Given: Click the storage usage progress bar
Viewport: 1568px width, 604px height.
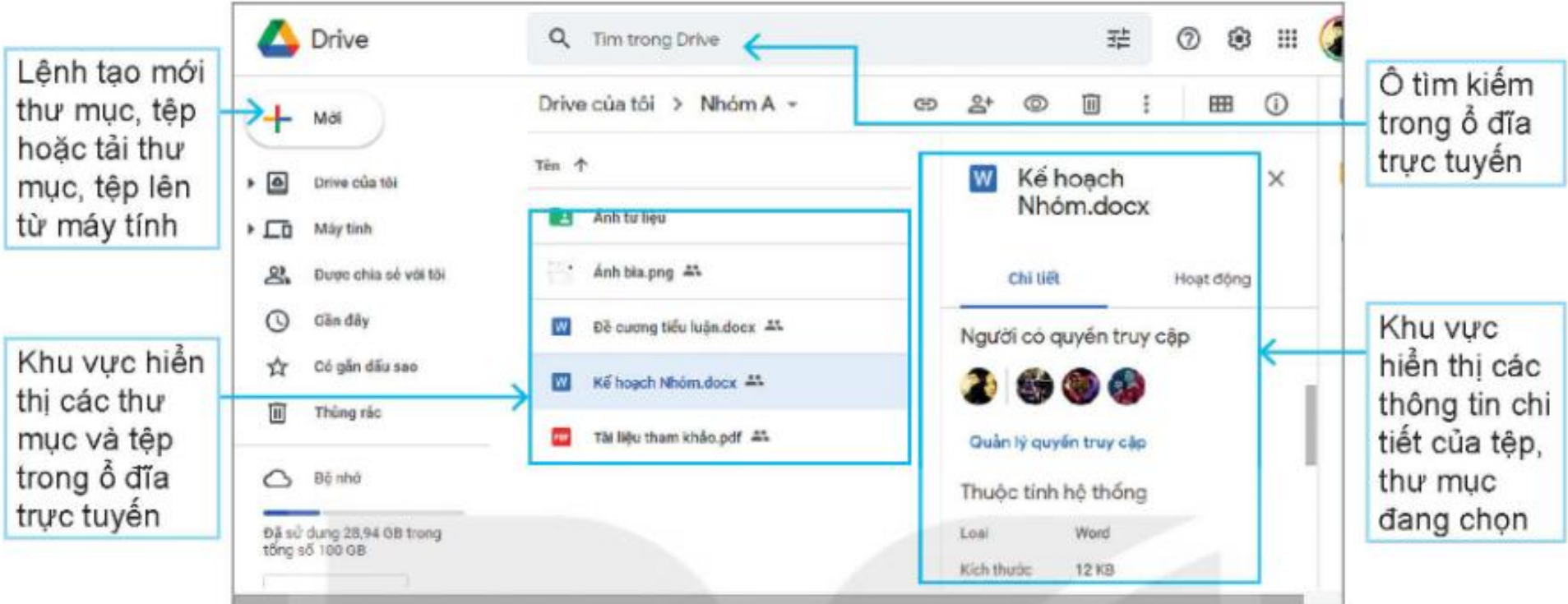Looking at the screenshot, I should [x=363, y=513].
